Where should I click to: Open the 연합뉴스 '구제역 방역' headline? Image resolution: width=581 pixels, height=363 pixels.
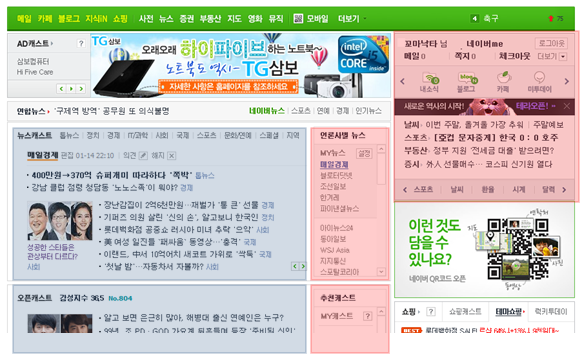[112, 111]
